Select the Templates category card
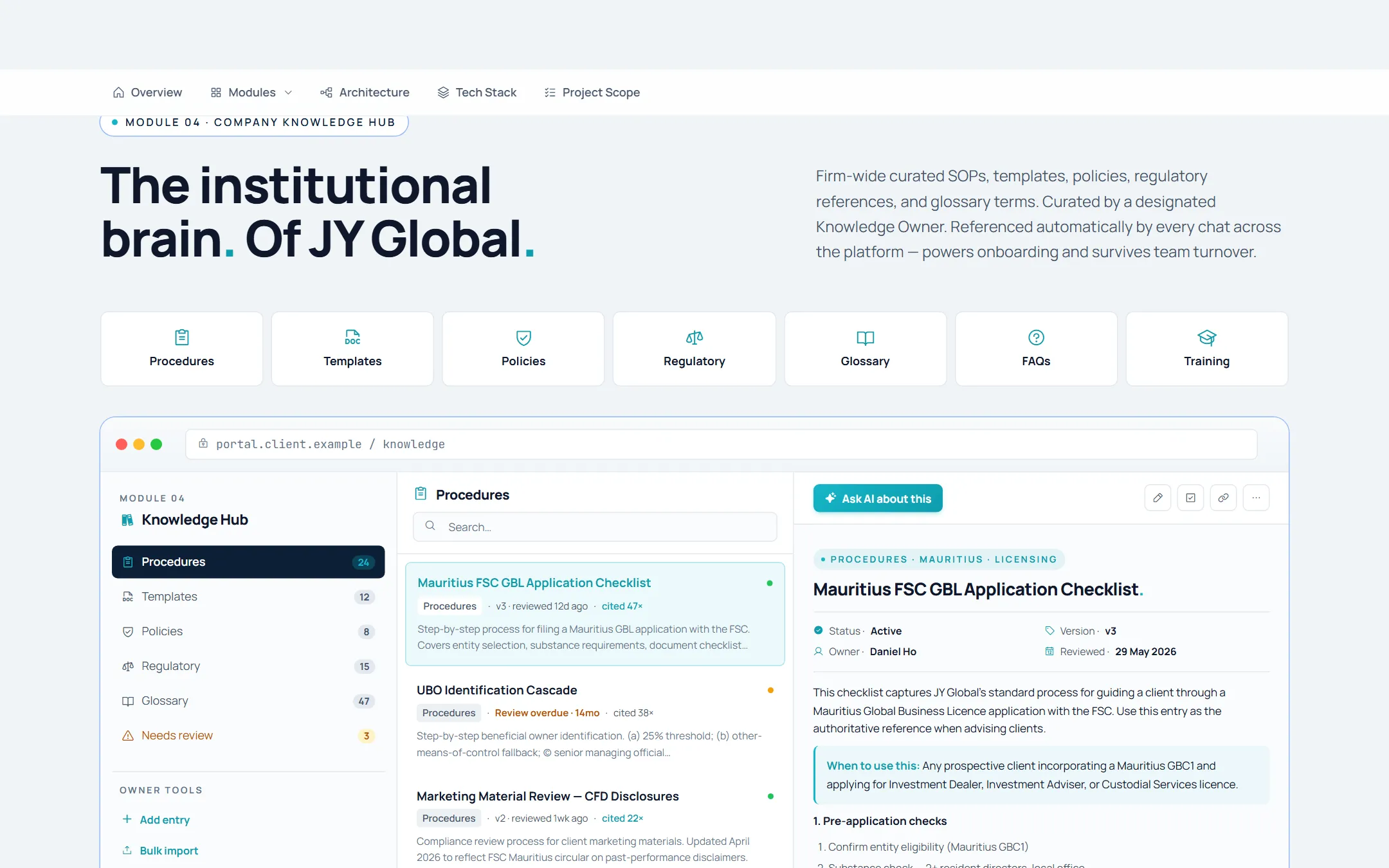The height and width of the screenshot is (868, 1389). (352, 348)
